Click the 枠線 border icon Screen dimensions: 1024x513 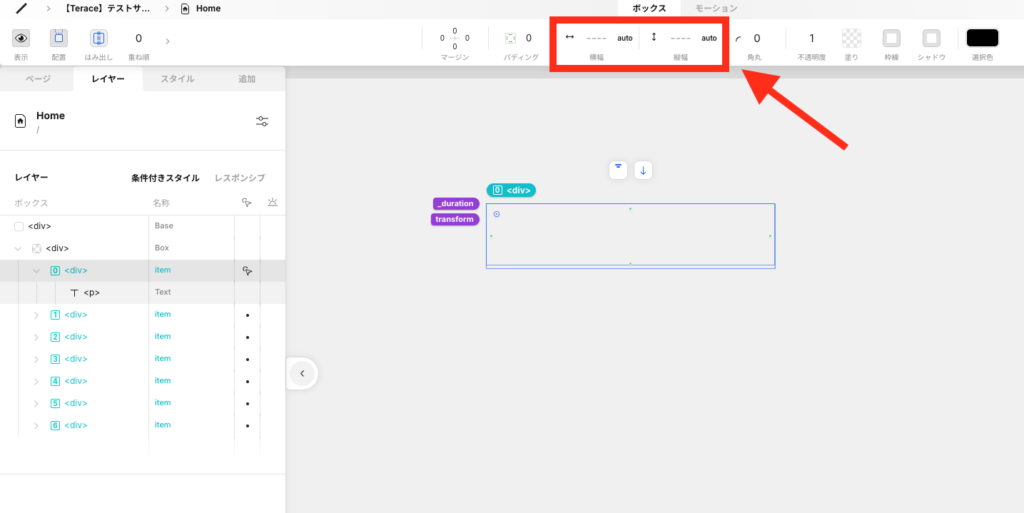891,38
